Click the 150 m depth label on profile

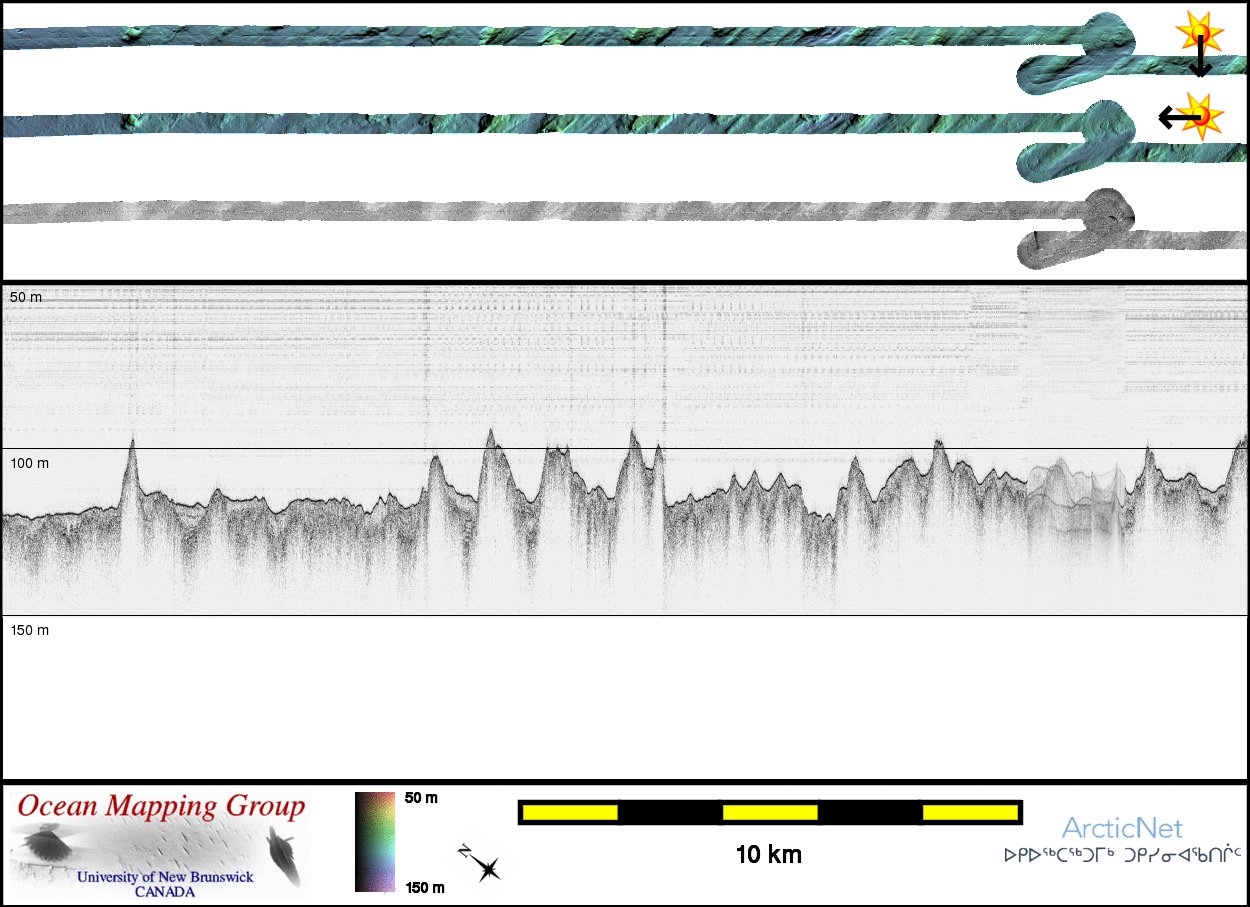click(29, 630)
